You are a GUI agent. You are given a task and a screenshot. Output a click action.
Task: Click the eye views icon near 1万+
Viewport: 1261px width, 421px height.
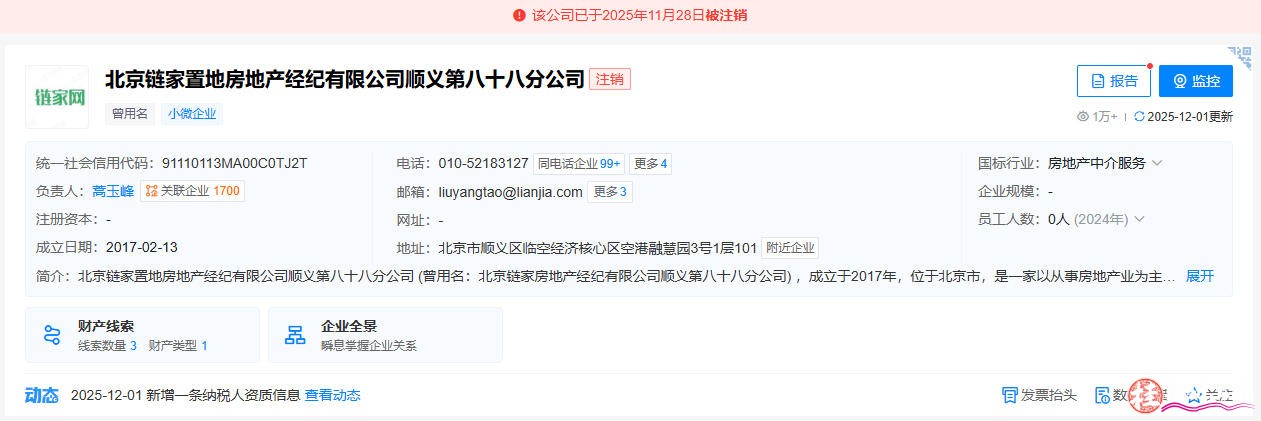(x=1083, y=117)
